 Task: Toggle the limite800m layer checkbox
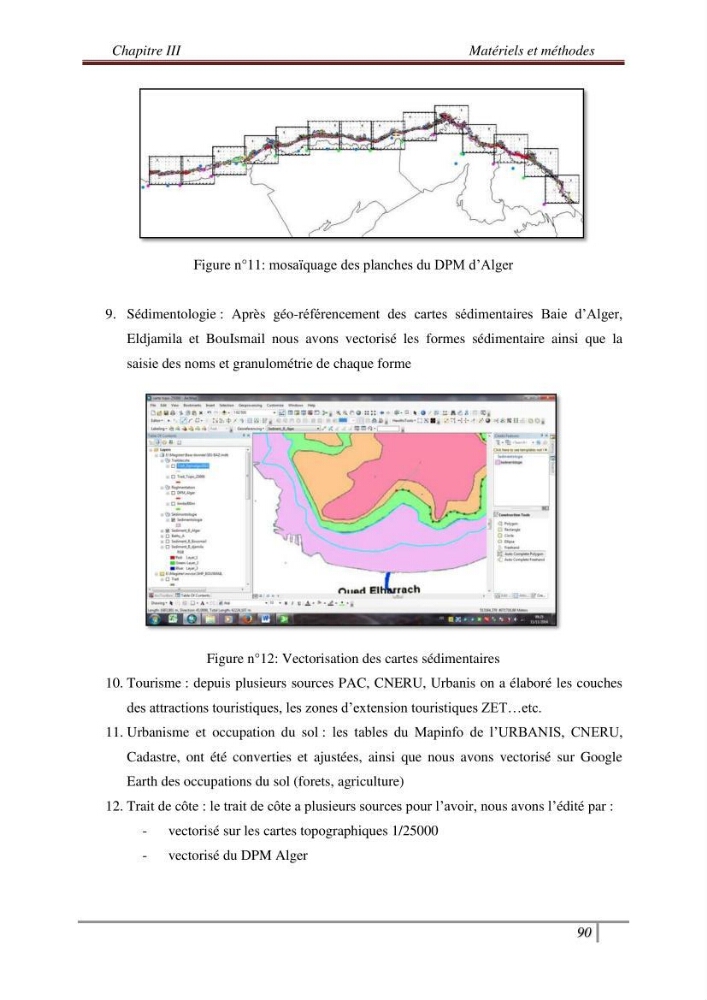pos(173,504)
